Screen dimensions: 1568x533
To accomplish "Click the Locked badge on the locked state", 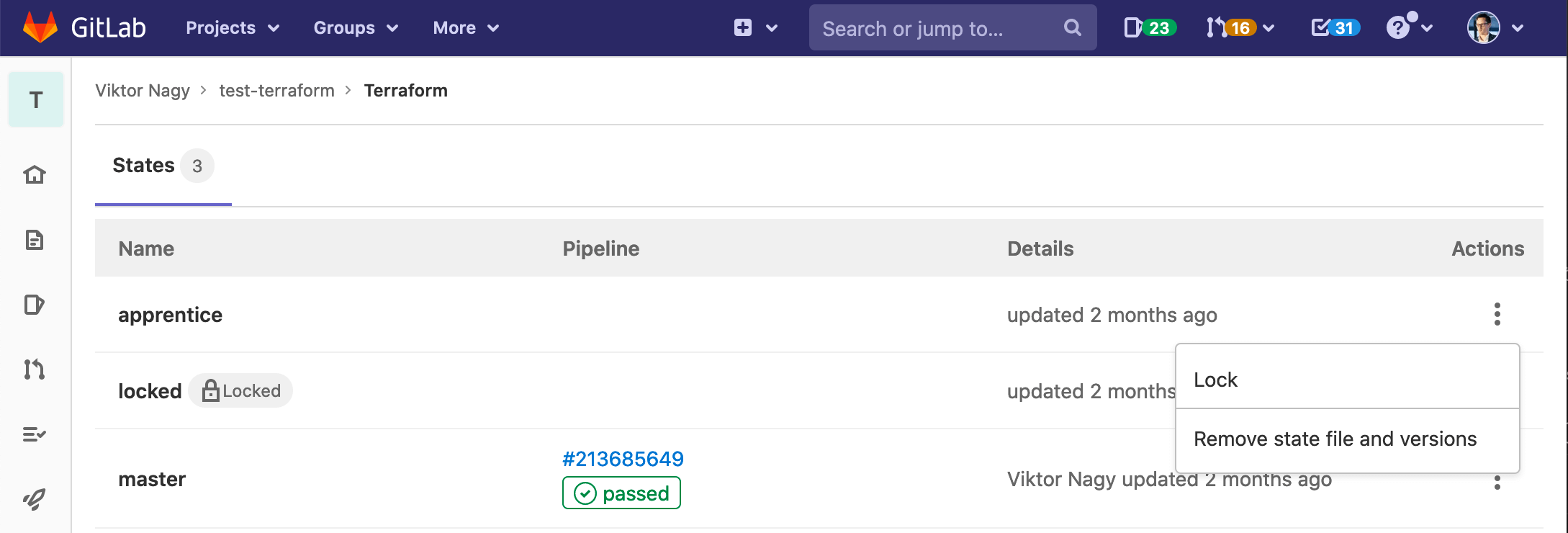I will pyautogui.click(x=240, y=390).
